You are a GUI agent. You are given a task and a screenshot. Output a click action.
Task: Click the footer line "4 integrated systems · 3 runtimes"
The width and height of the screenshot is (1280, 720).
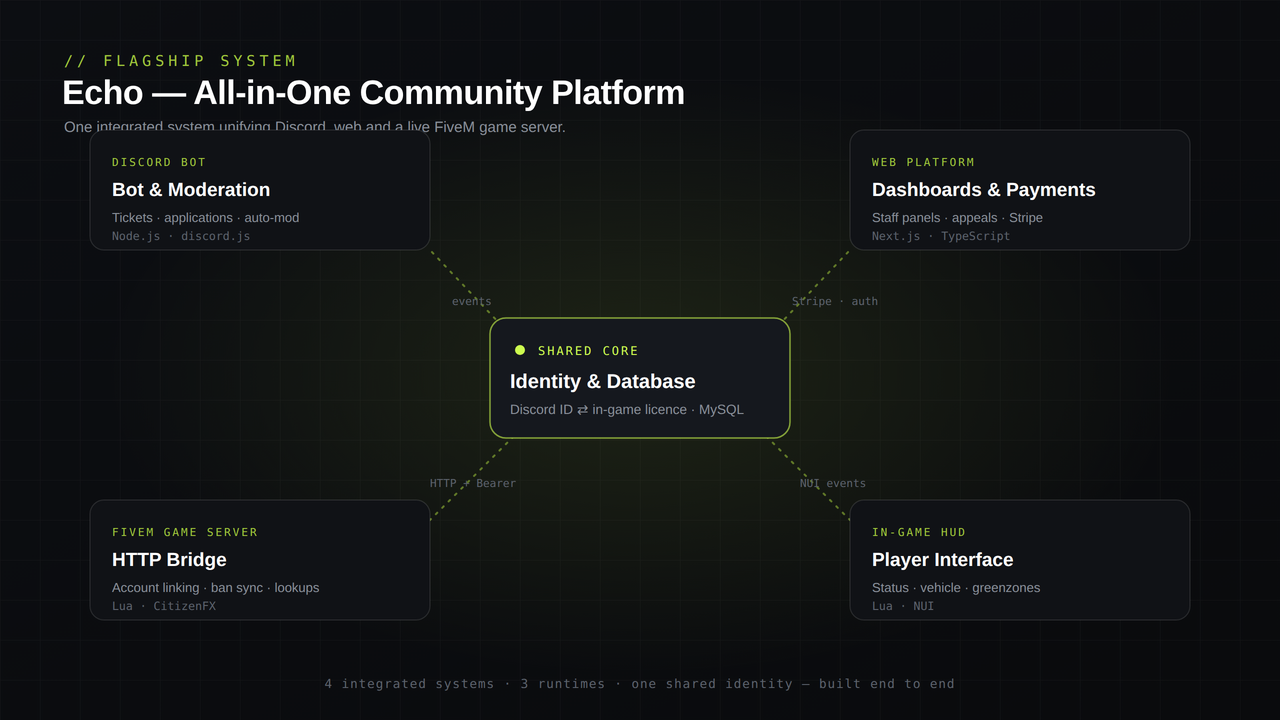465,684
